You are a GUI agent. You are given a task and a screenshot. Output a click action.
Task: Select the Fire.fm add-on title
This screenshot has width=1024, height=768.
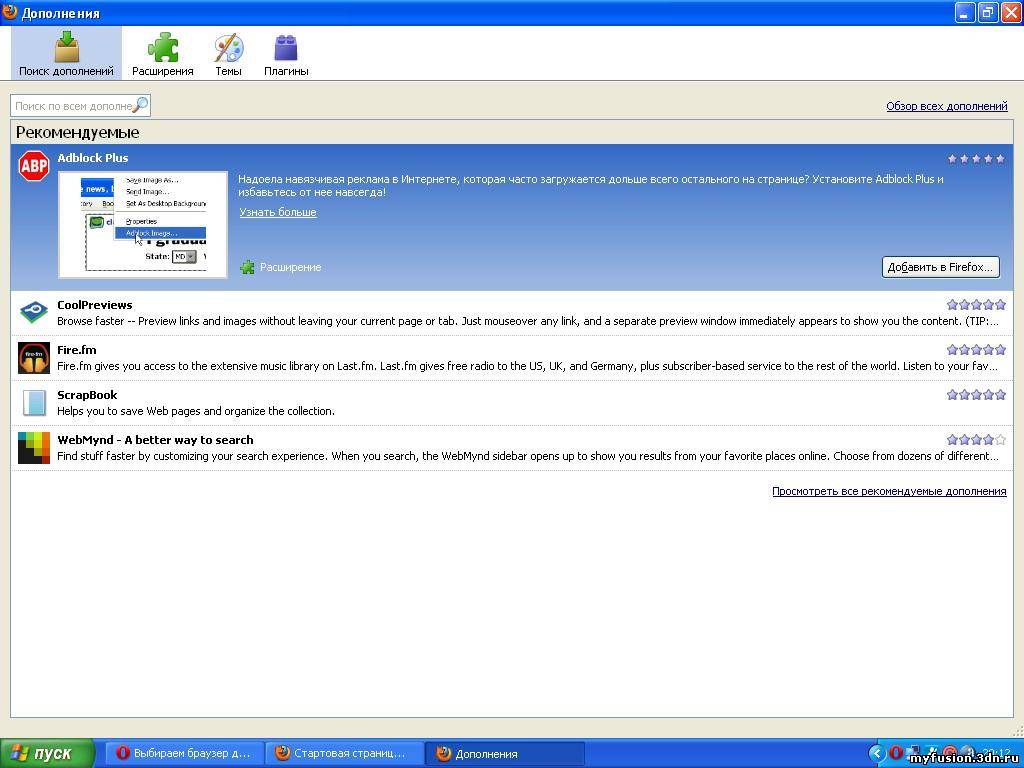[77, 350]
